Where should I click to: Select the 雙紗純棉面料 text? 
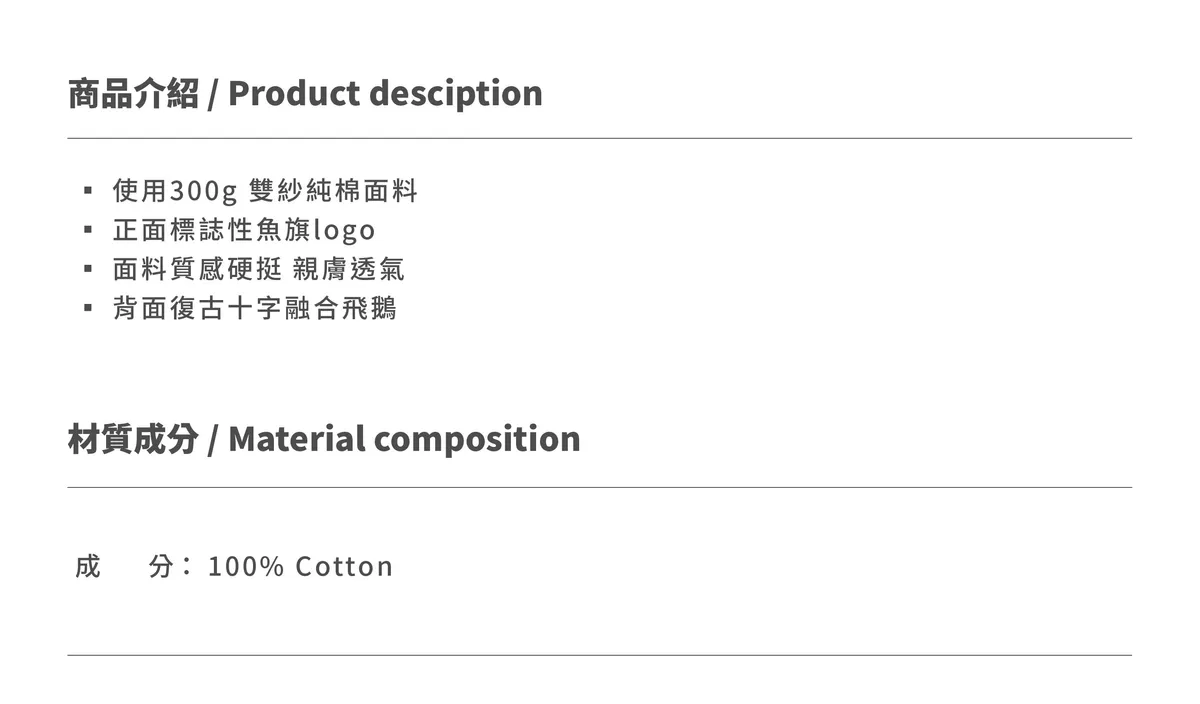coord(333,190)
